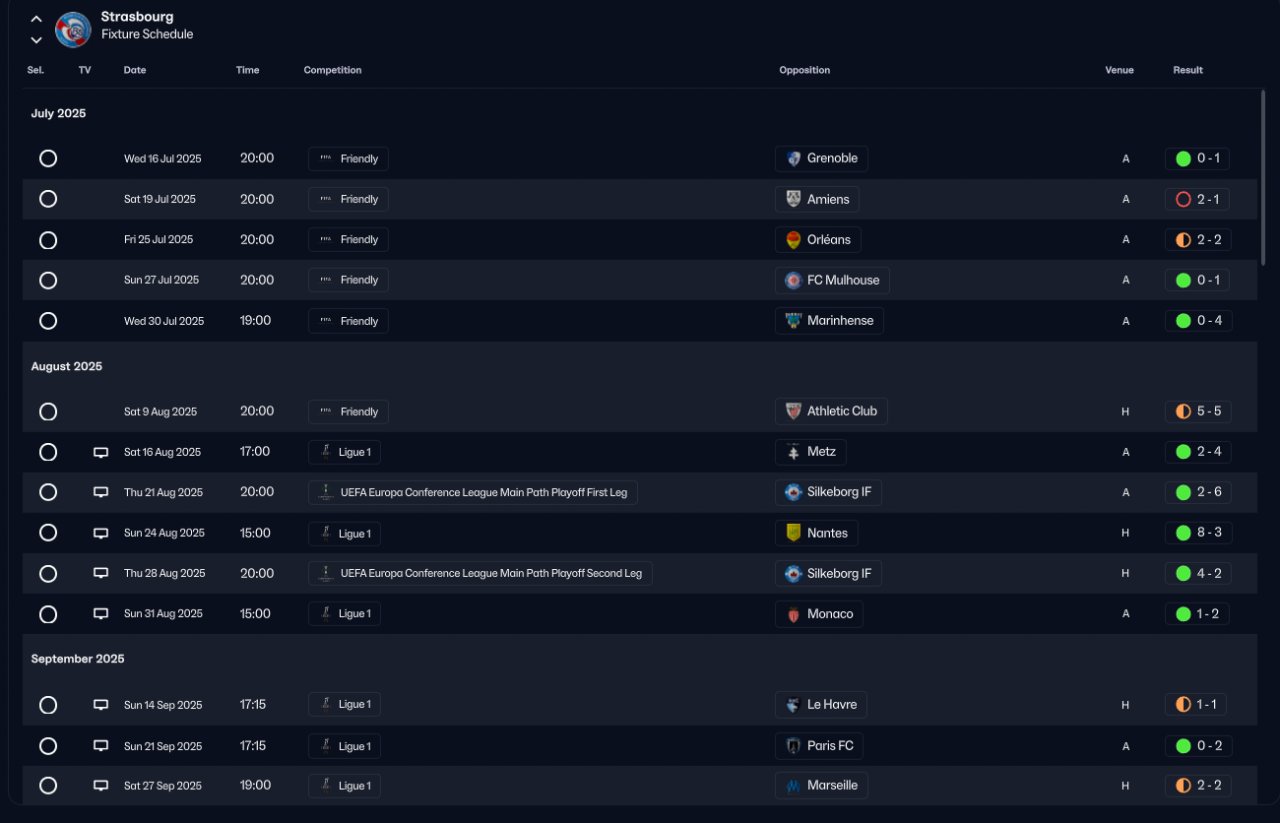Click the Monaco club badge

click(x=794, y=614)
